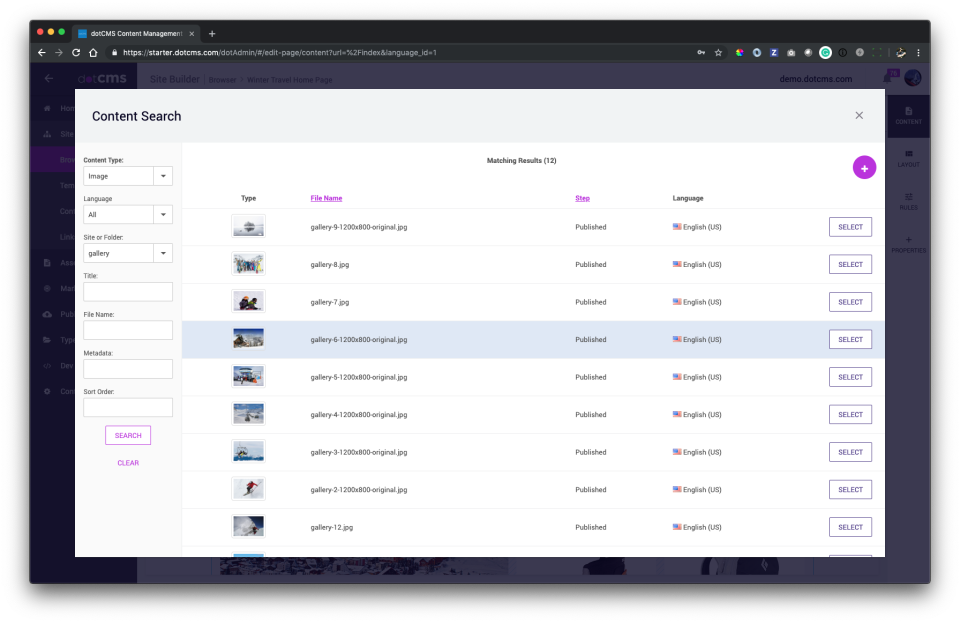Image resolution: width=960 pixels, height=623 pixels.
Task: Select the CONTENT panel icon
Action: pos(908,113)
